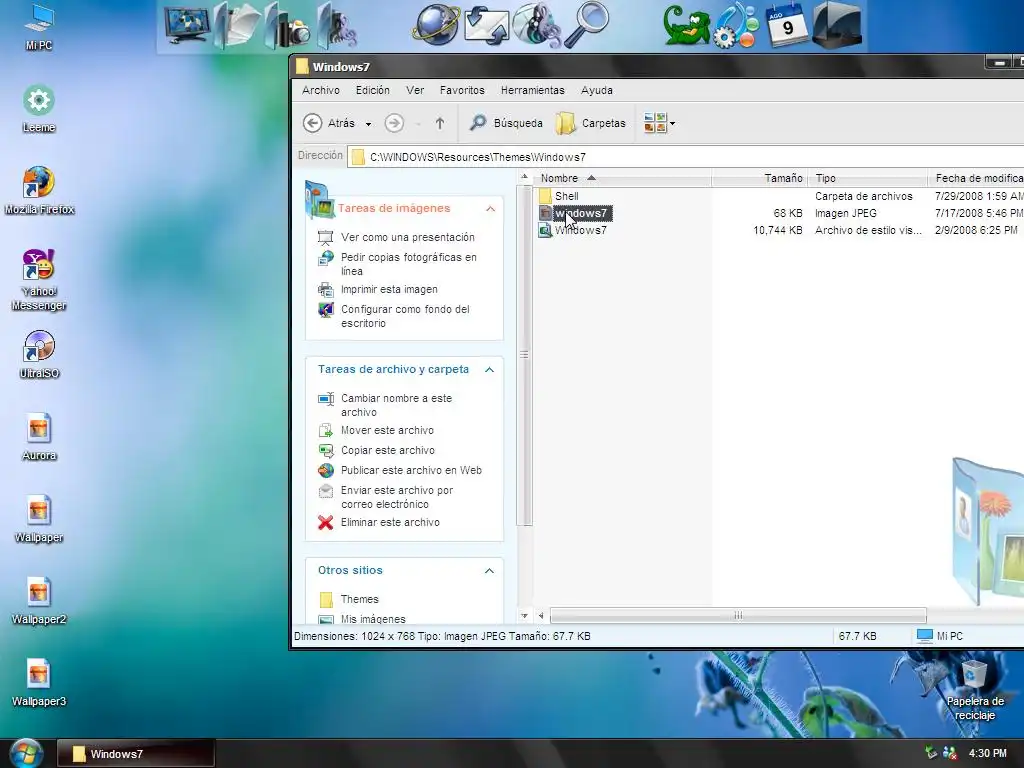The height and width of the screenshot is (768, 1024).
Task: Go back with the Atrás button
Action: [329, 123]
